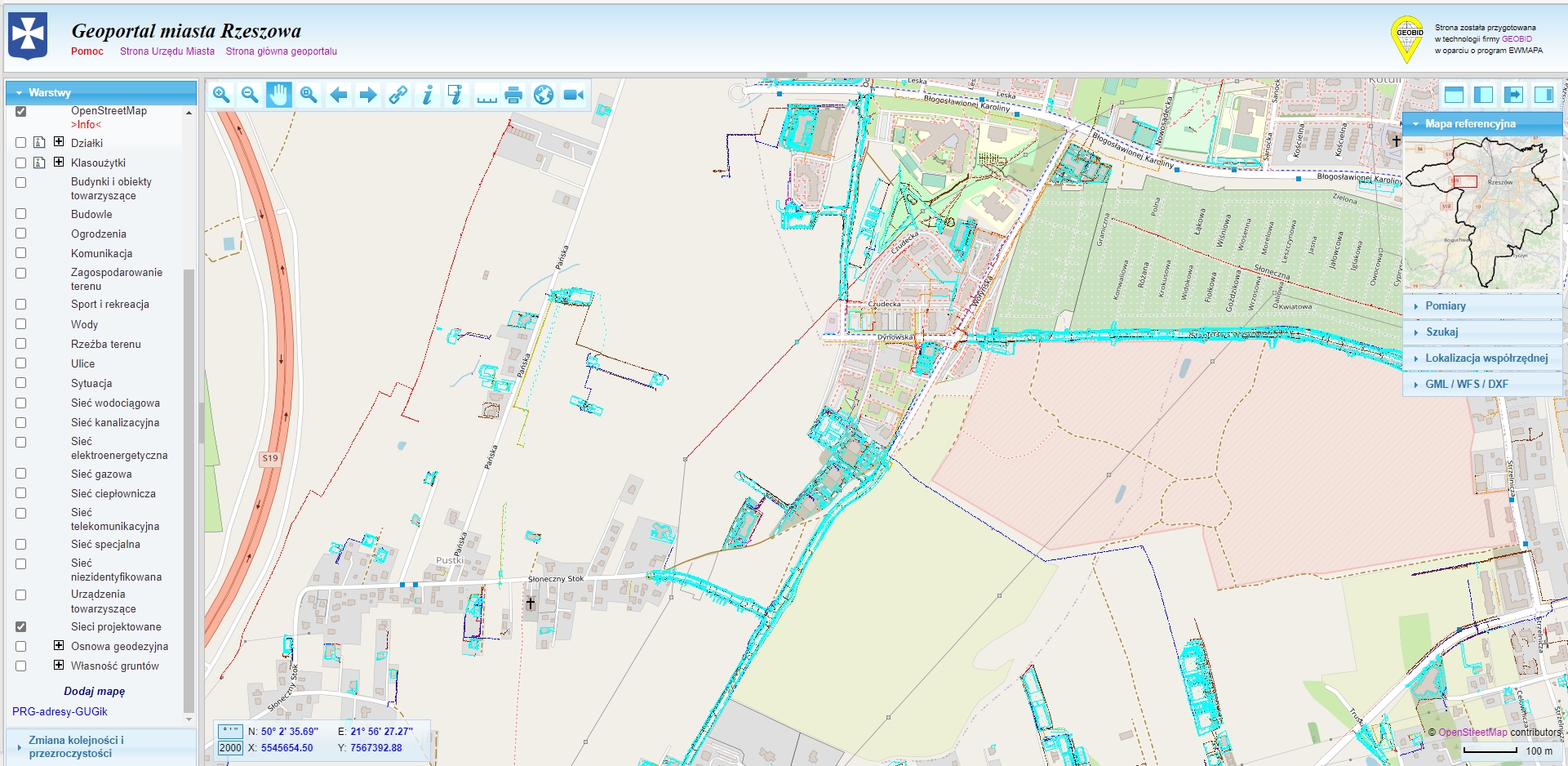The image size is (1568, 766).
Task: Click the info icon beside Klasoużytki
Action: point(39,163)
